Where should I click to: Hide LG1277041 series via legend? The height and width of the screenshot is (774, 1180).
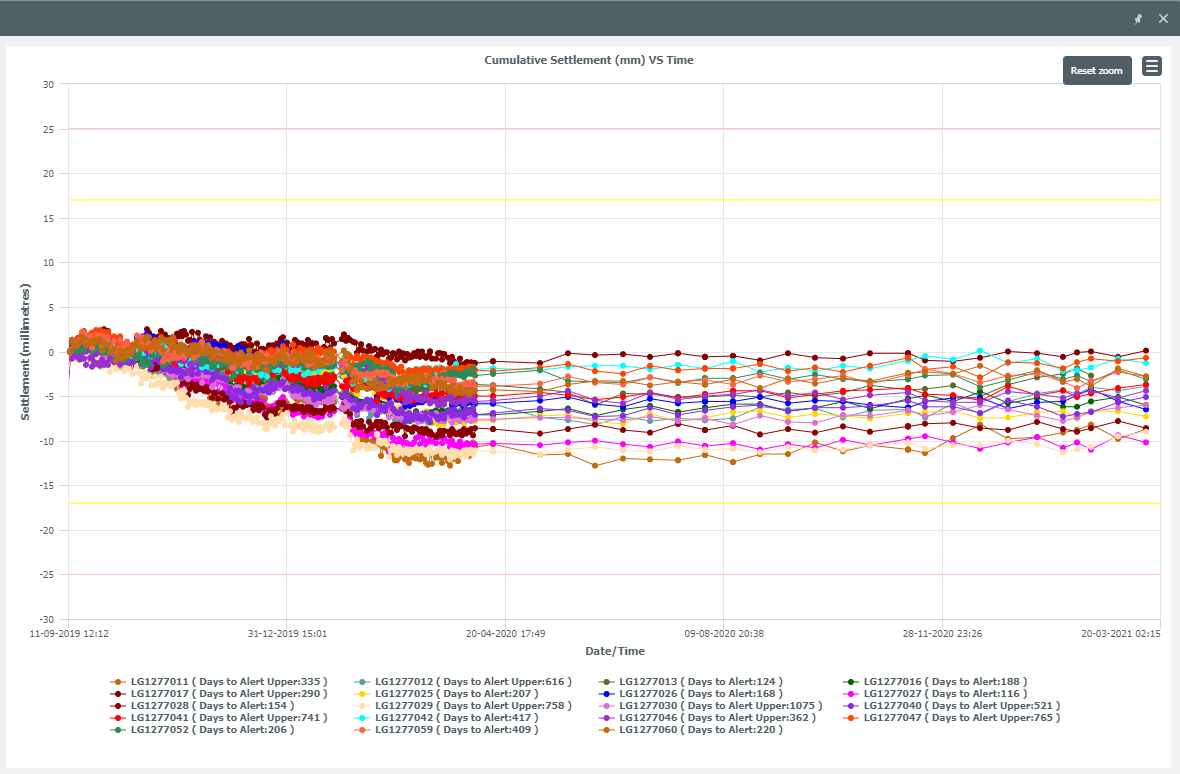click(219, 718)
